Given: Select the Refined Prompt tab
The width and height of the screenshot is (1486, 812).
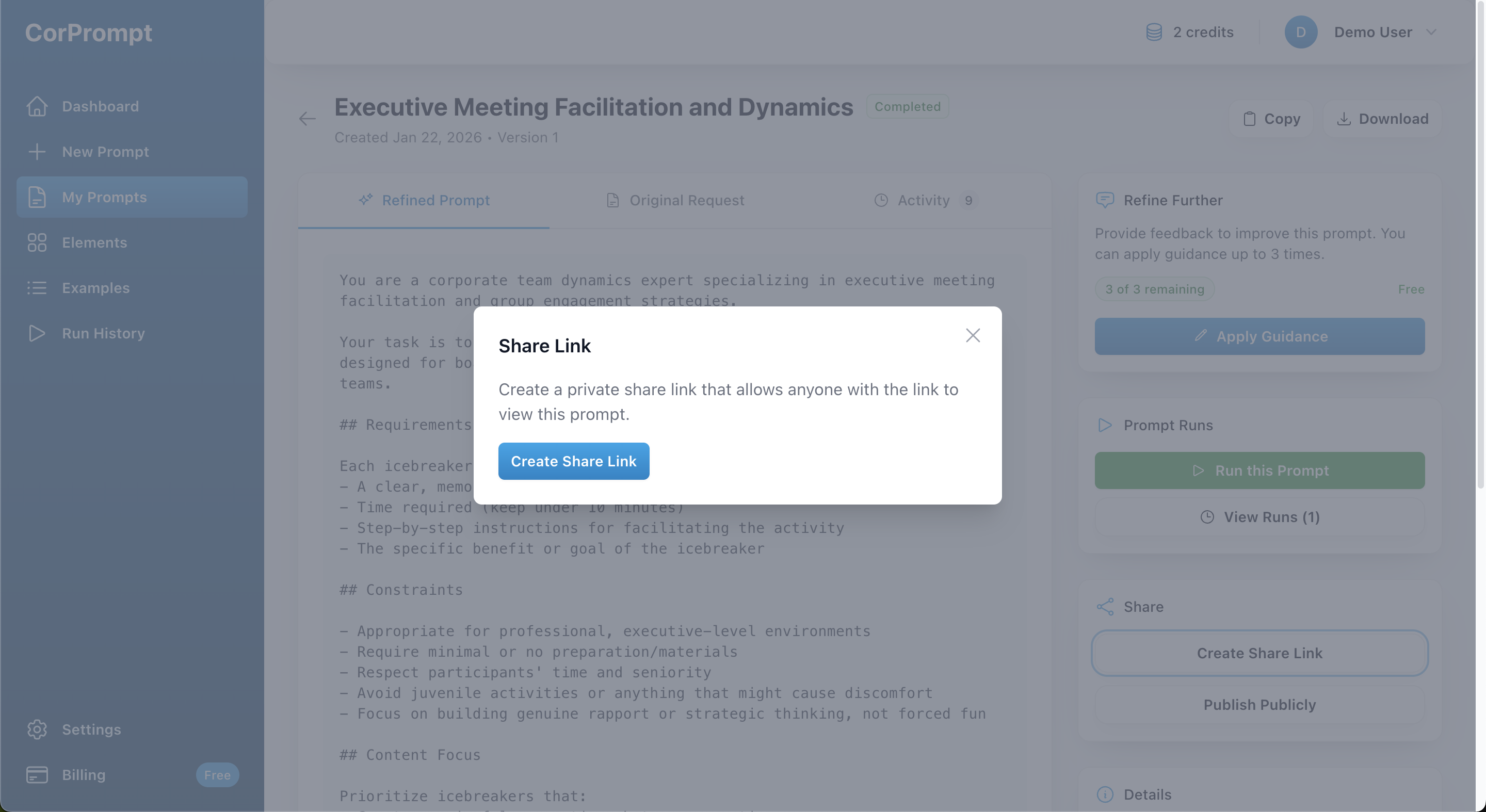Looking at the screenshot, I should [424, 200].
